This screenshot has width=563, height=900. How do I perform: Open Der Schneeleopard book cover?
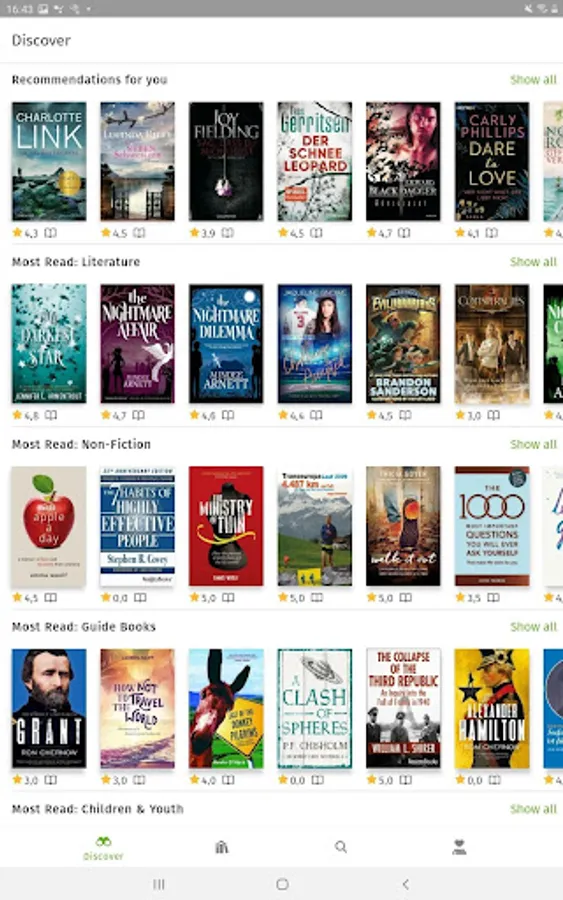[x=314, y=161]
